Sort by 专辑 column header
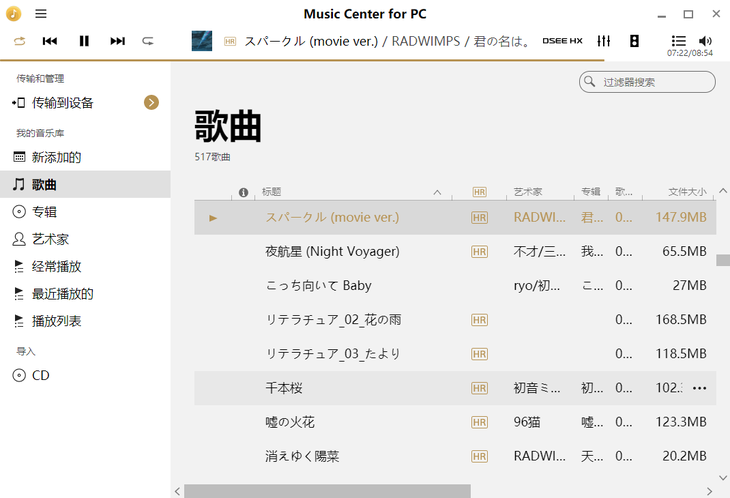This screenshot has height=498, width=730. click(591, 192)
